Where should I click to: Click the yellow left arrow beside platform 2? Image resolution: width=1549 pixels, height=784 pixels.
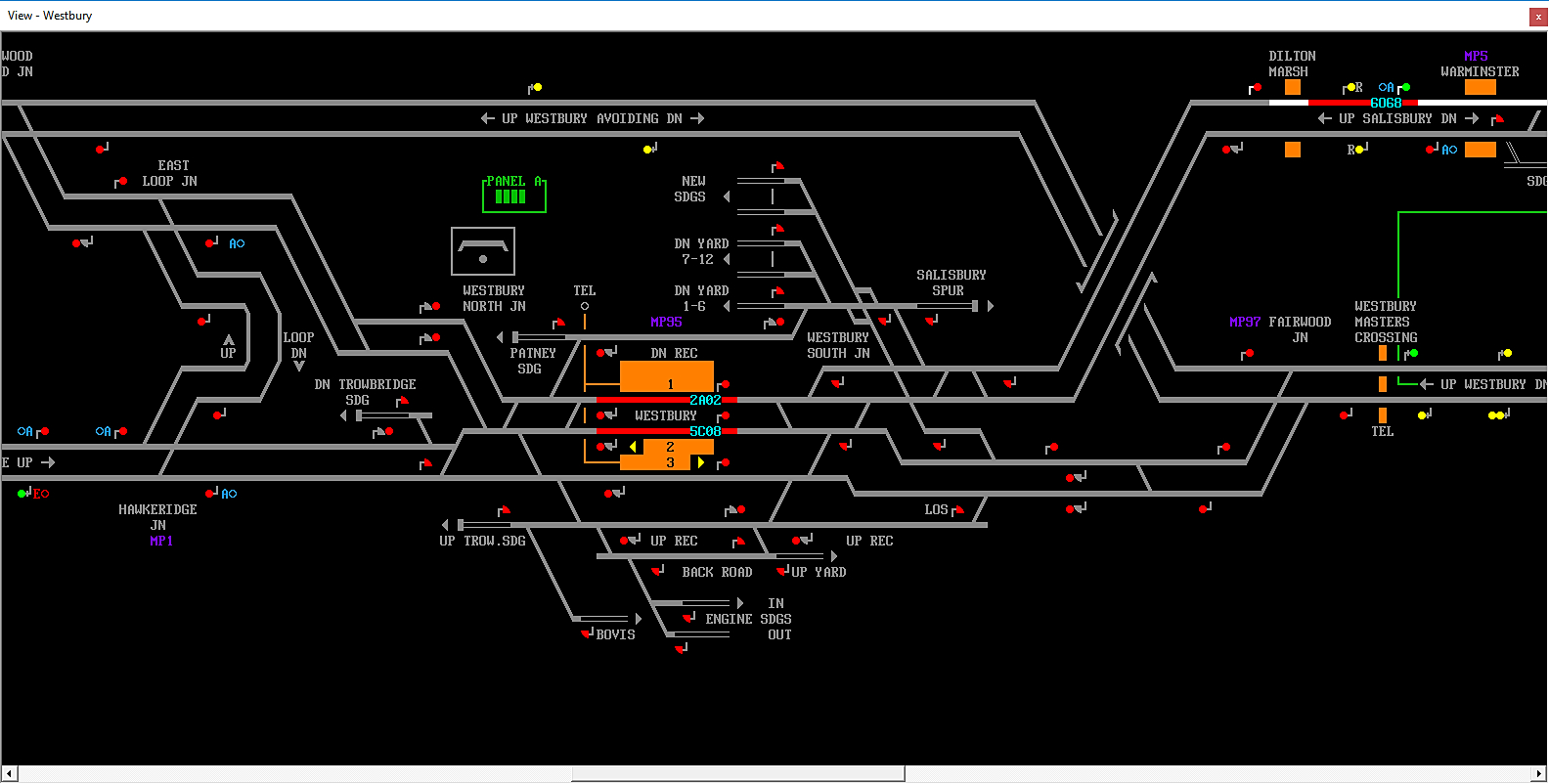click(633, 447)
